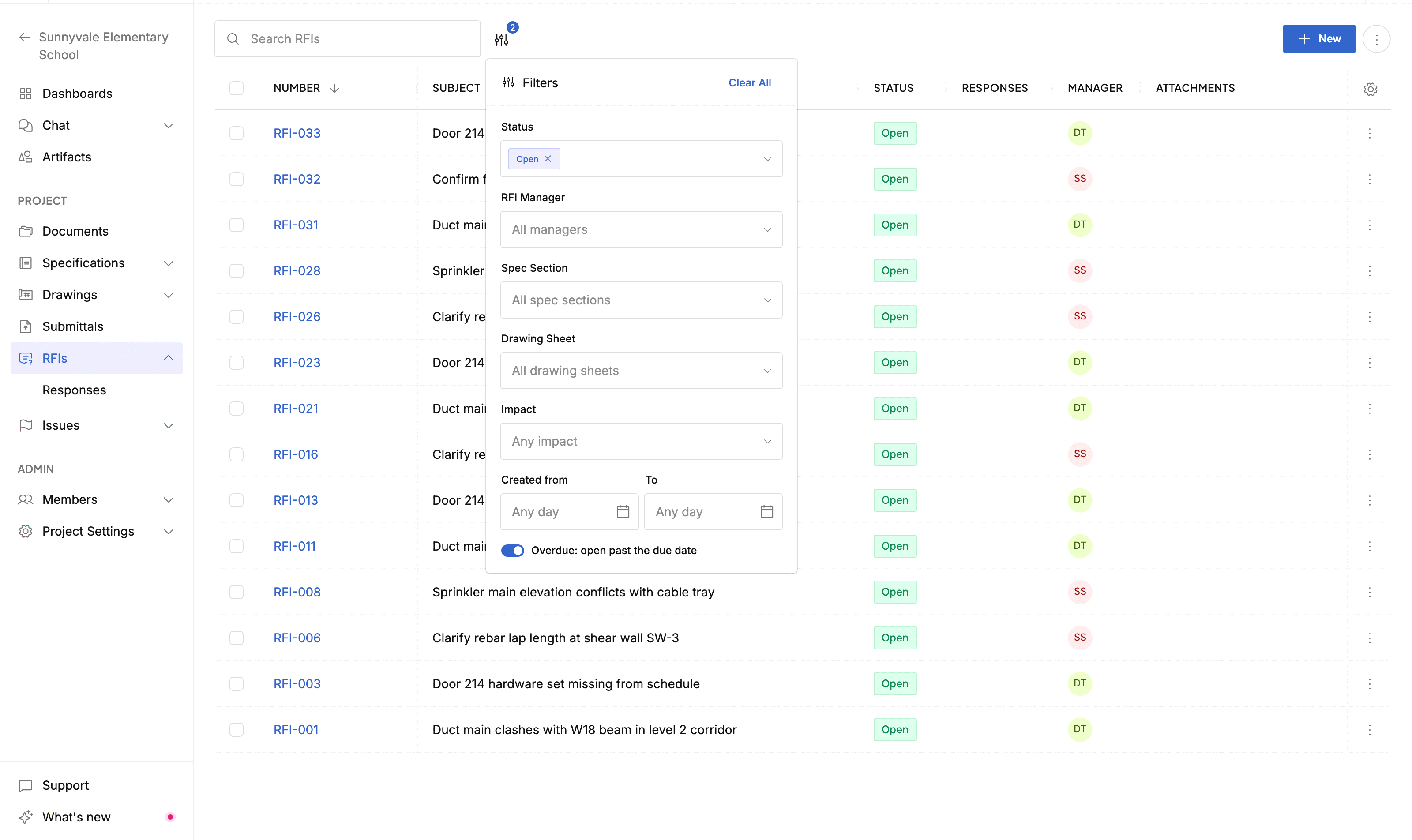Select the checkbox for RFI-006

pos(236,638)
